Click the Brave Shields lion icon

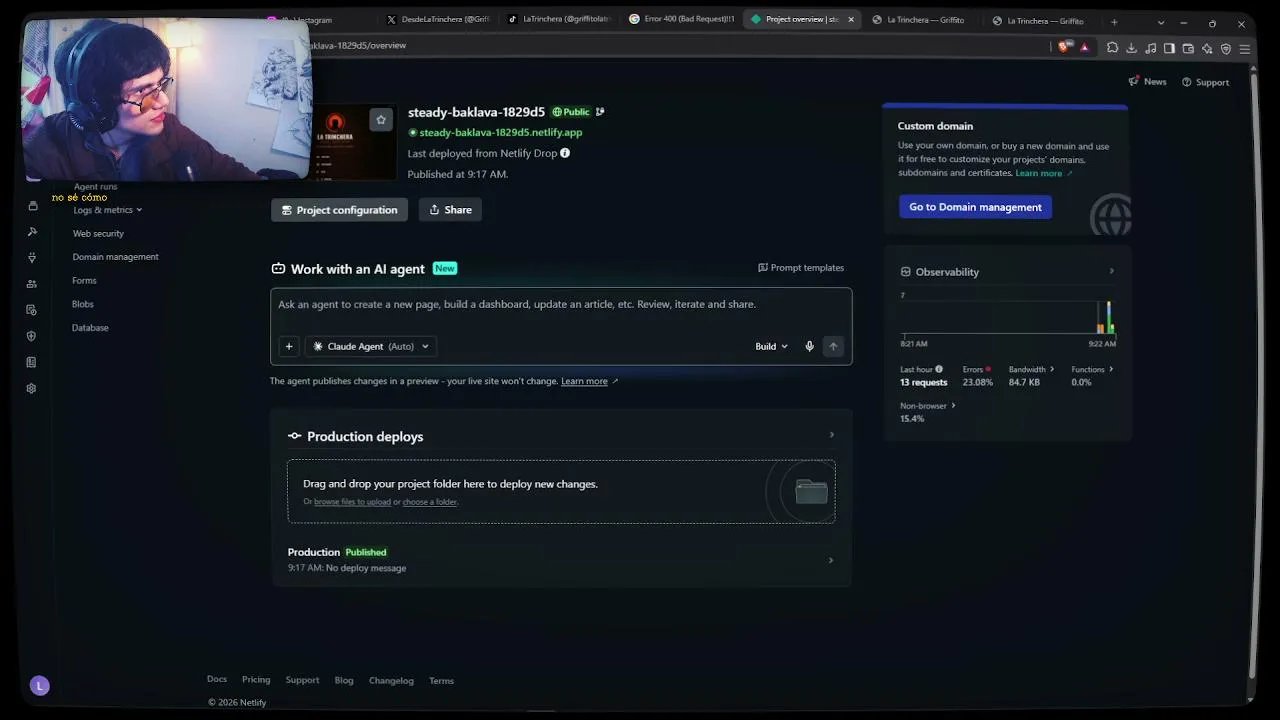click(1065, 47)
